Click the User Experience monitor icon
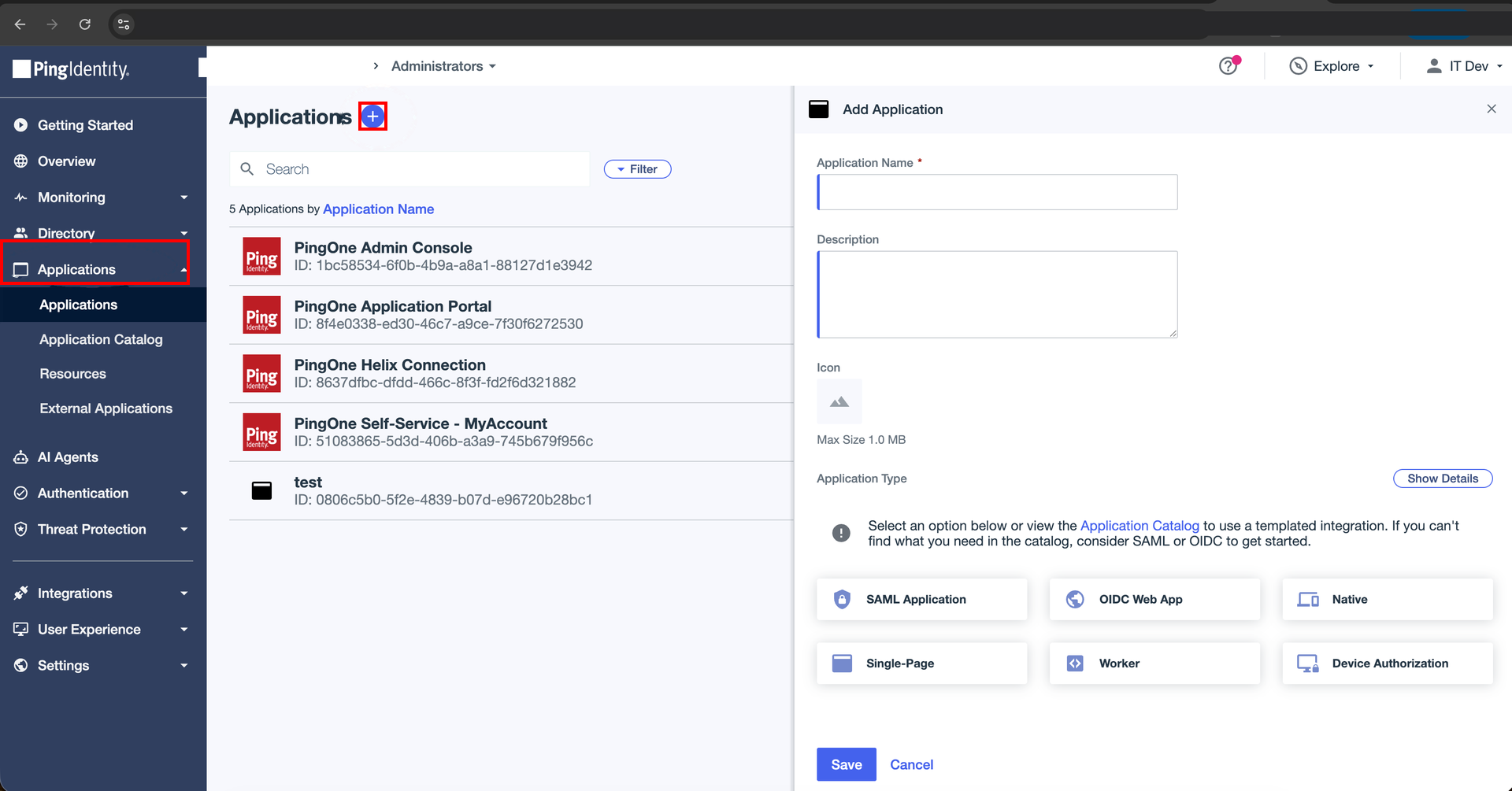This screenshot has height=791, width=1512. coord(21,630)
